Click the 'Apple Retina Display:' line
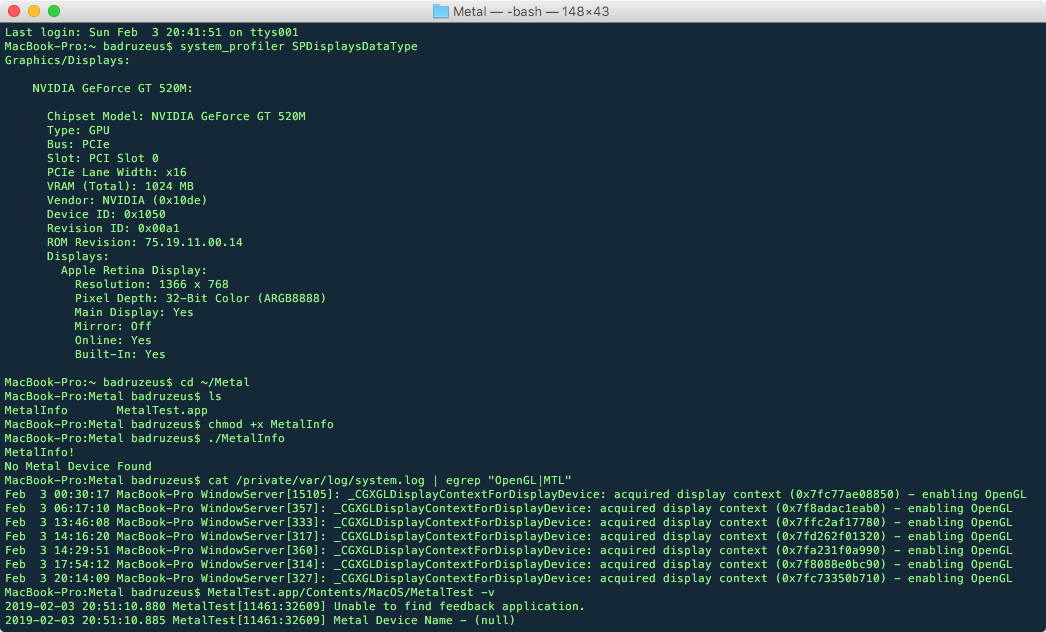 [x=134, y=270]
